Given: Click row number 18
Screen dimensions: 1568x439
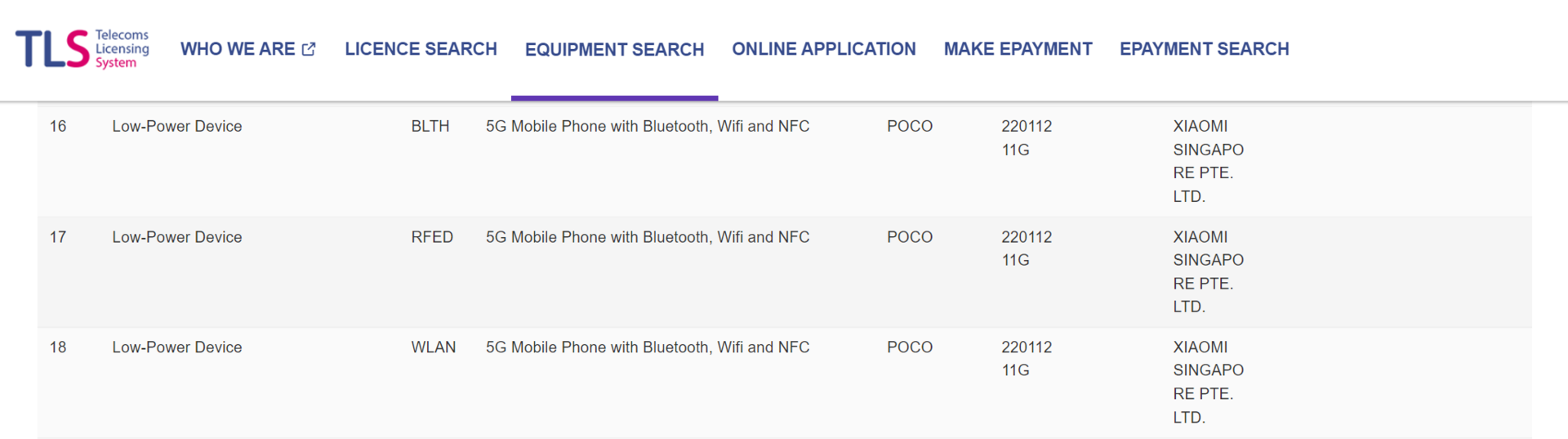Looking at the screenshot, I should coord(58,347).
